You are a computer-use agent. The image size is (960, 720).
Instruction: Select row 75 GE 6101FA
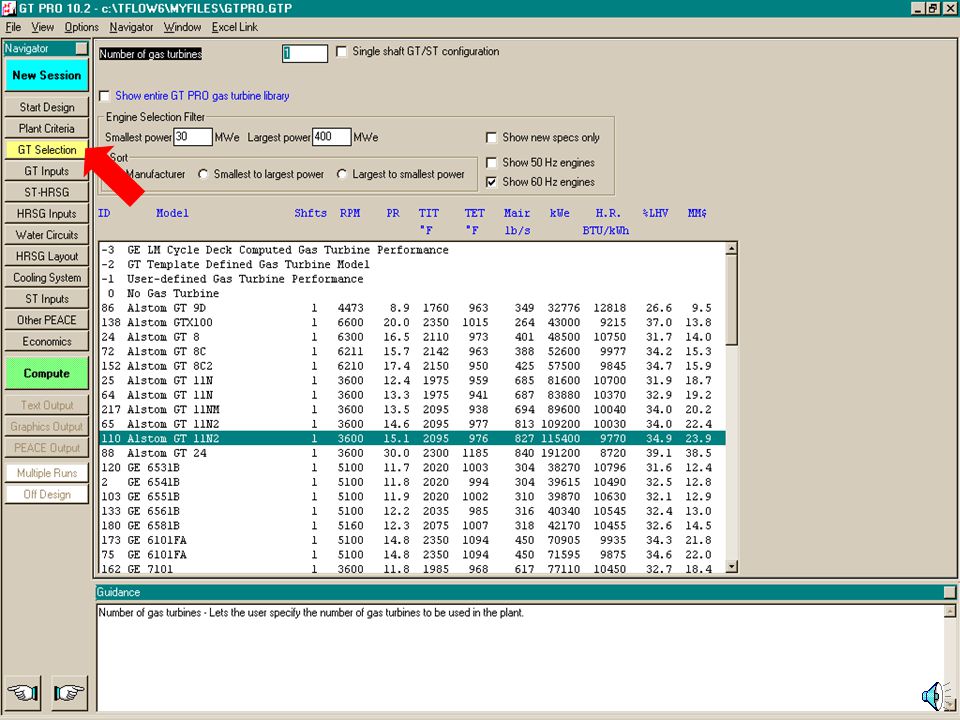point(412,555)
